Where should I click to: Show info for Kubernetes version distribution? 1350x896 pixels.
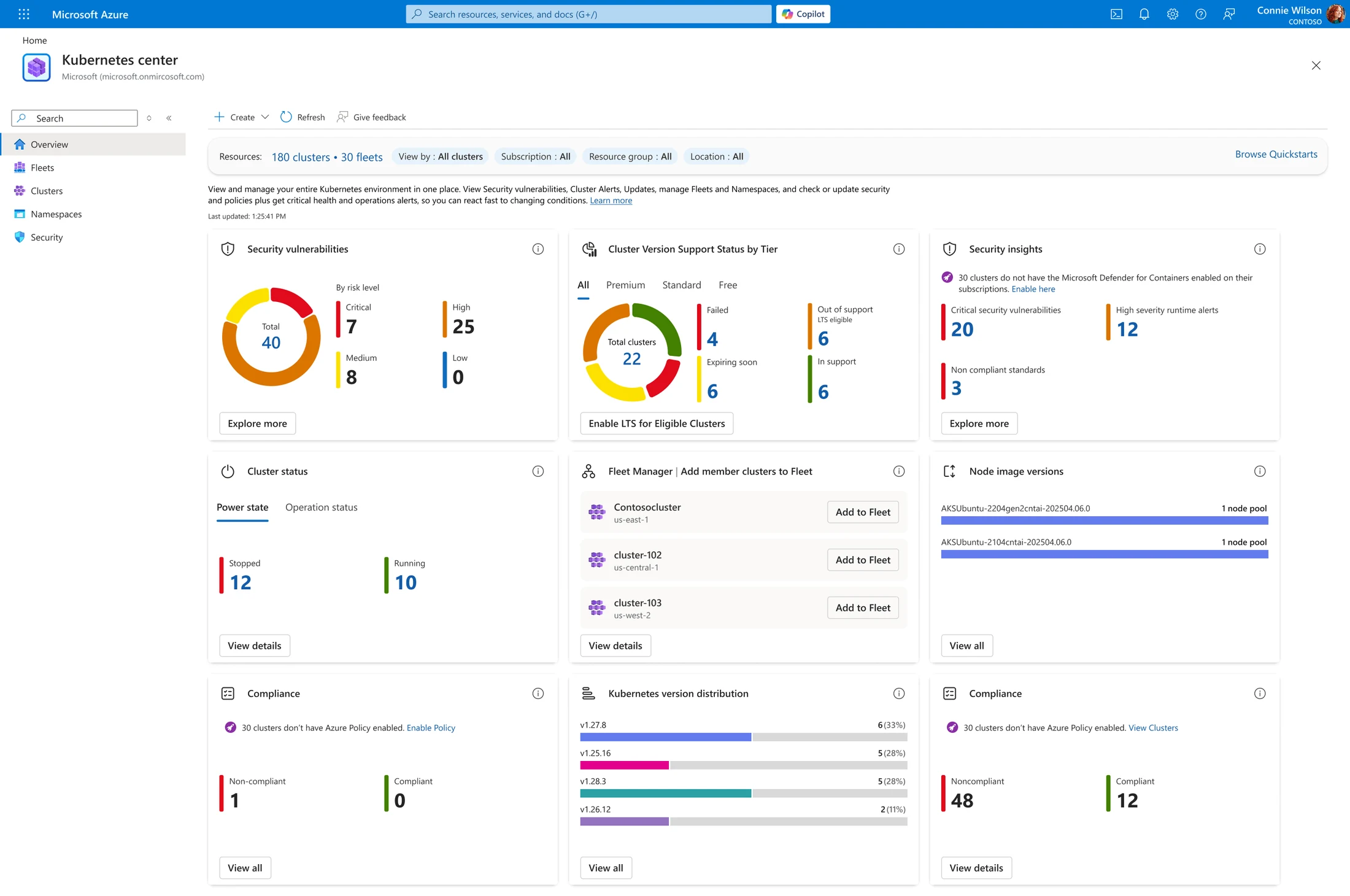899,693
